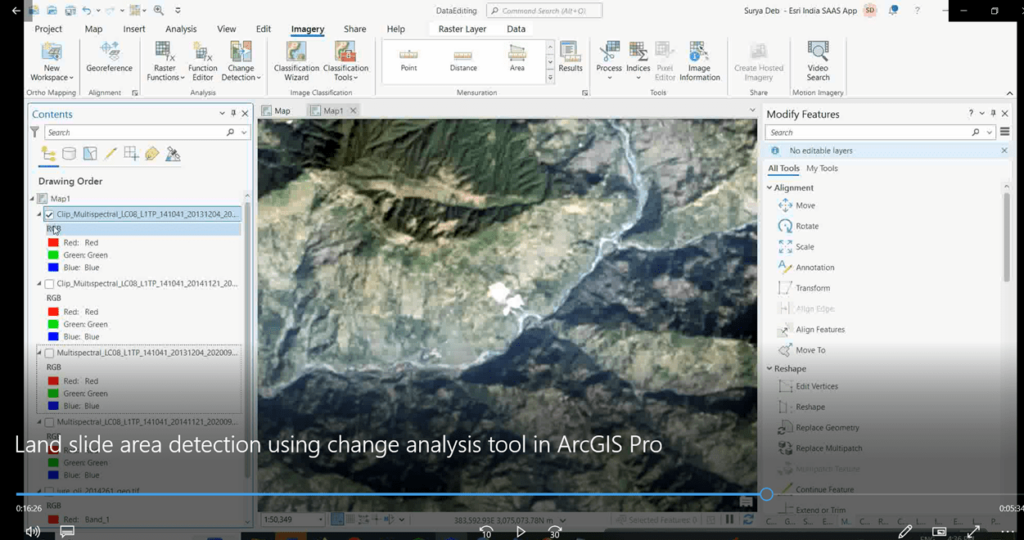Viewport: 1024px width, 540px height.
Task: Click the video volume speaker icon
Action: 32,532
